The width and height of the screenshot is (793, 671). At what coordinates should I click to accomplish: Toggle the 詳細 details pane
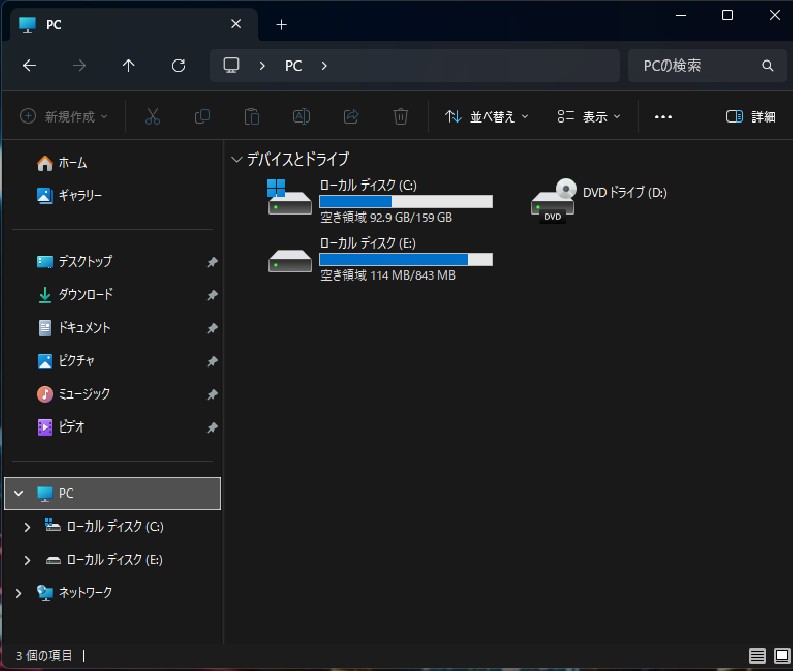pos(751,117)
